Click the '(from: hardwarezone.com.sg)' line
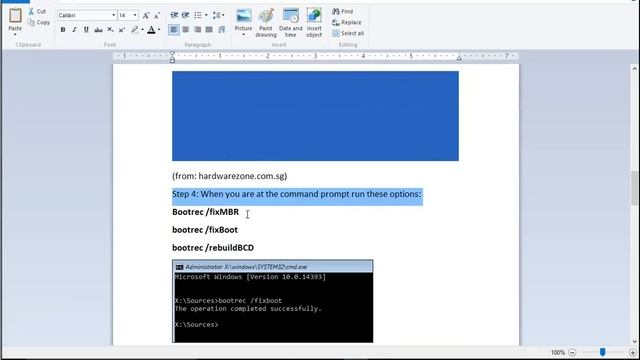 (229, 176)
